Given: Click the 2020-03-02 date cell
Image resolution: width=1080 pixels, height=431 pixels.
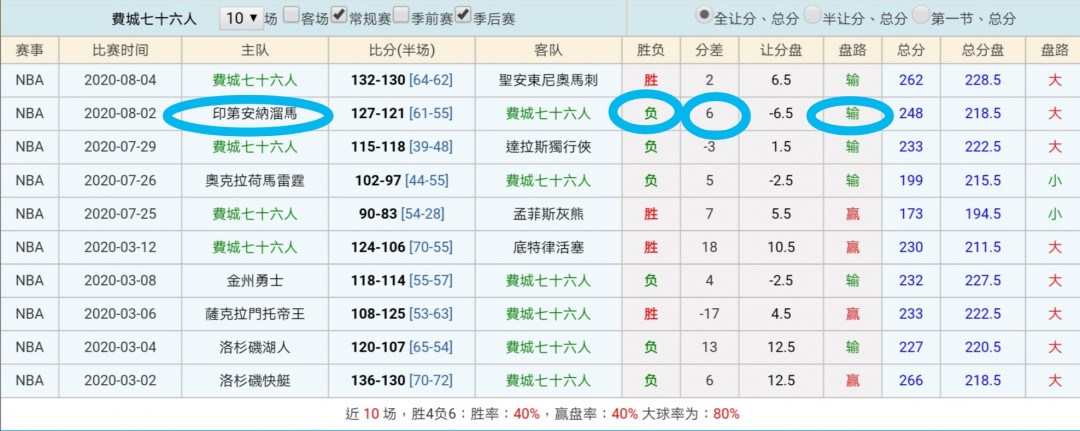Looking at the screenshot, I should pyautogui.click(x=121, y=380).
